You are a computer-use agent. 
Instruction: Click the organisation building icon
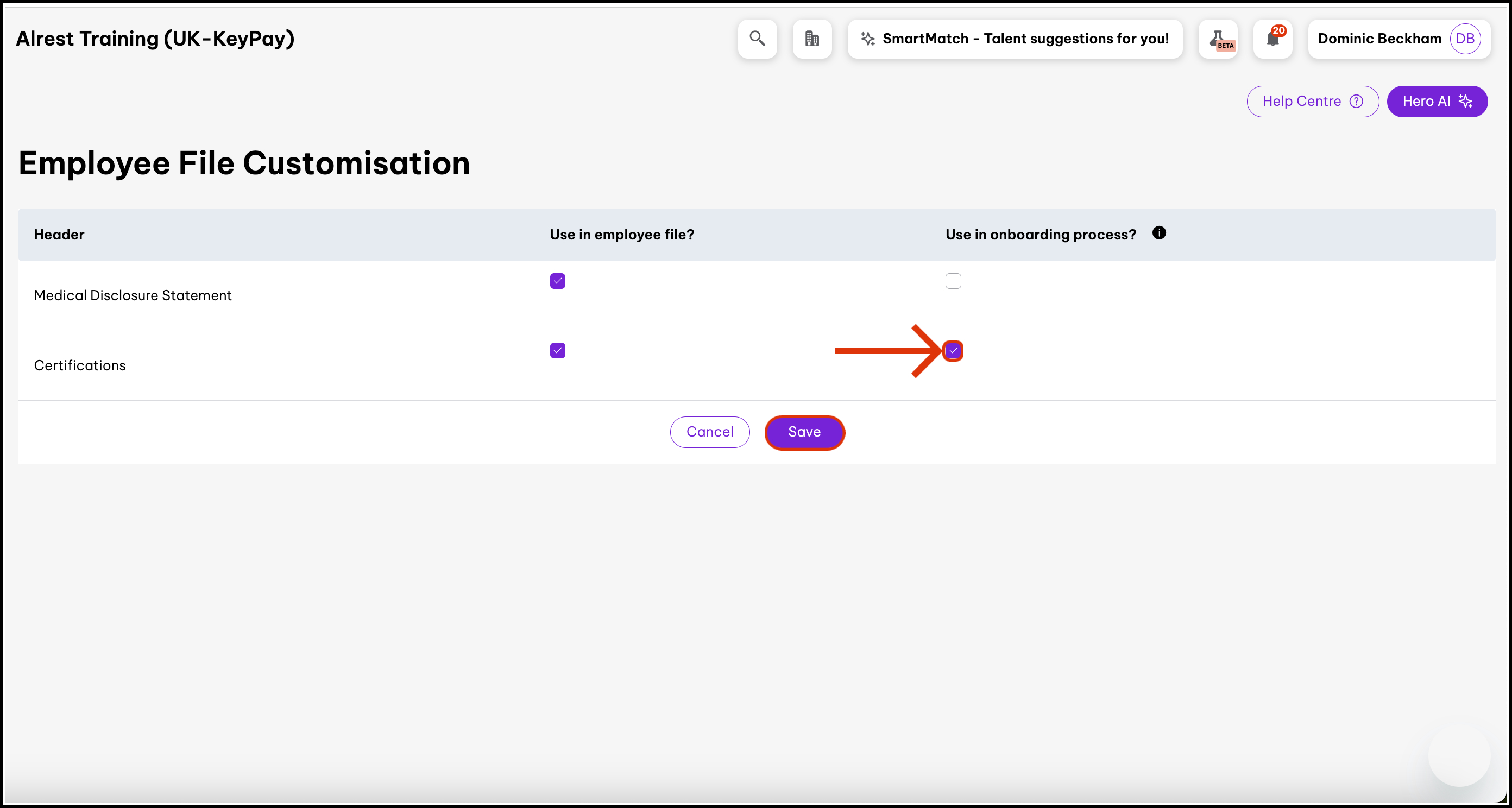(812, 39)
